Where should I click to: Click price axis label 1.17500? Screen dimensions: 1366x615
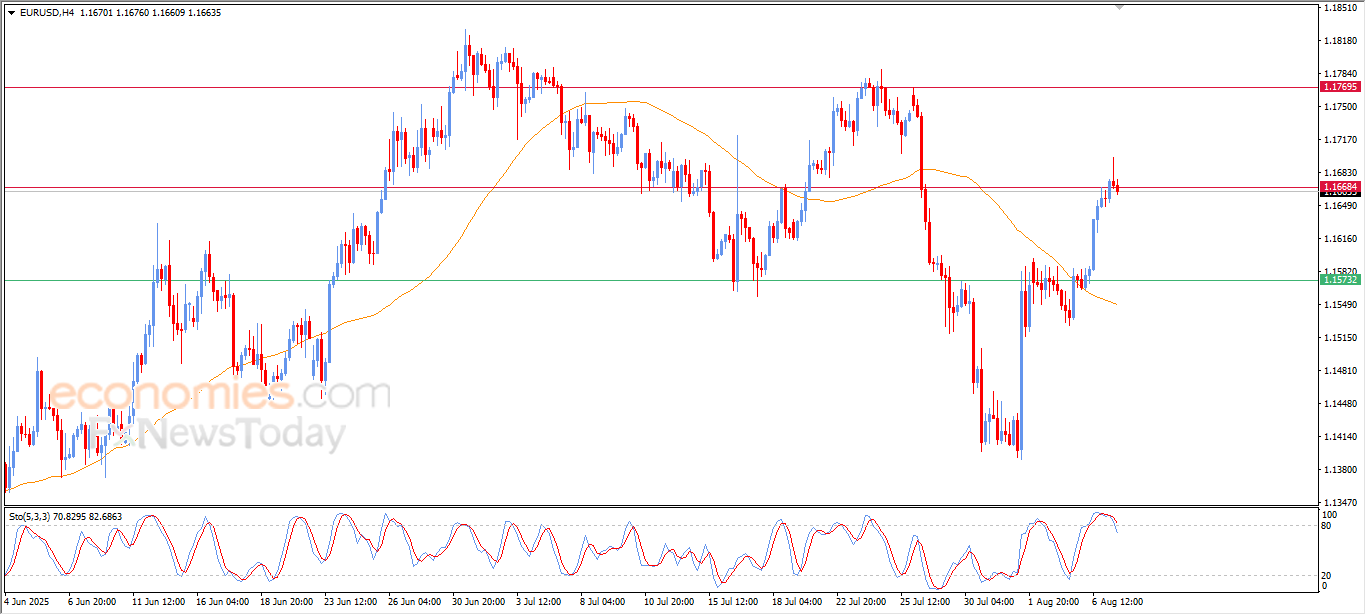1340,107
